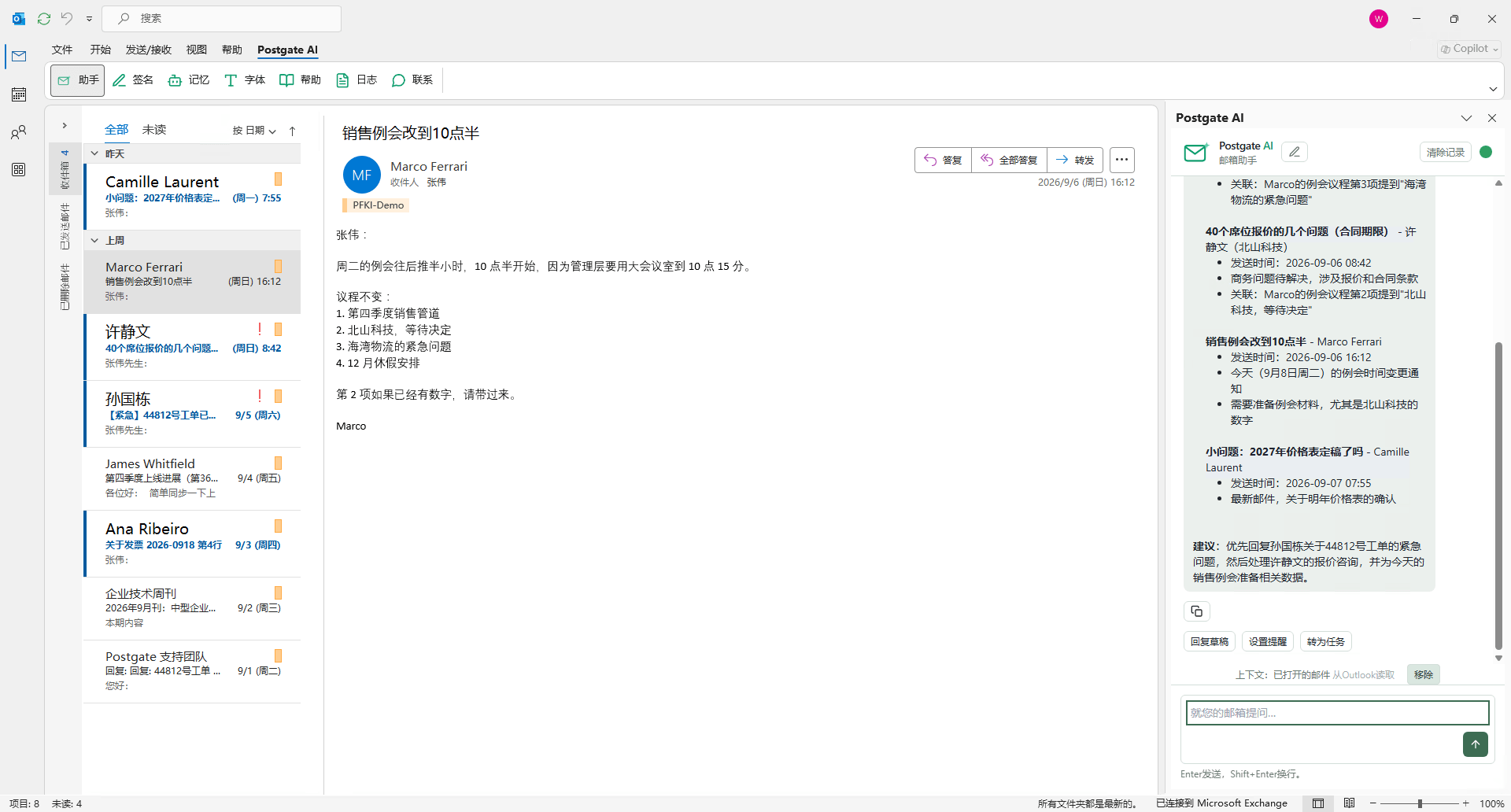Click the 转为任务 button
This screenshot has width=1511, height=812.
tap(1326, 641)
